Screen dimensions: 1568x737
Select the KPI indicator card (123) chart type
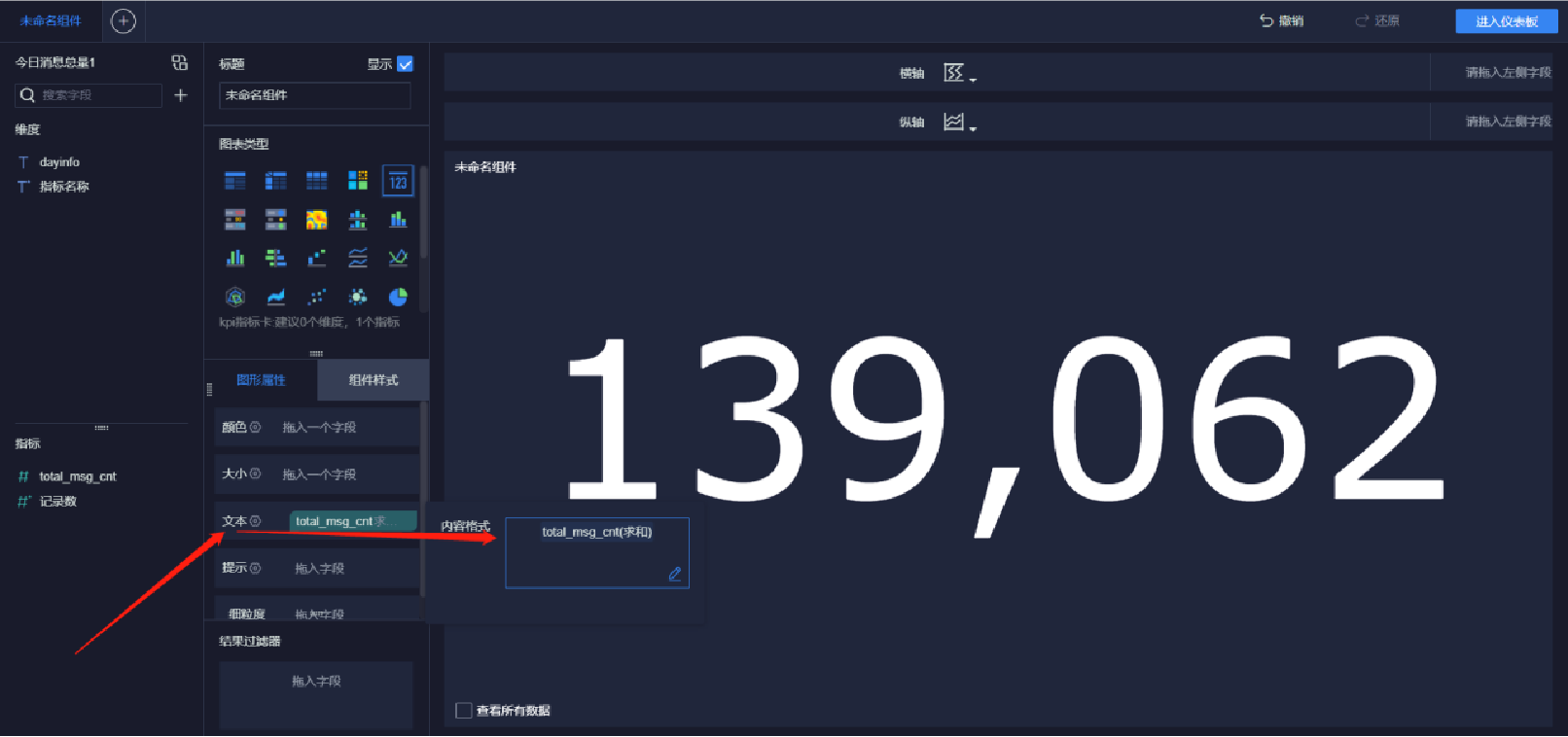[x=398, y=181]
